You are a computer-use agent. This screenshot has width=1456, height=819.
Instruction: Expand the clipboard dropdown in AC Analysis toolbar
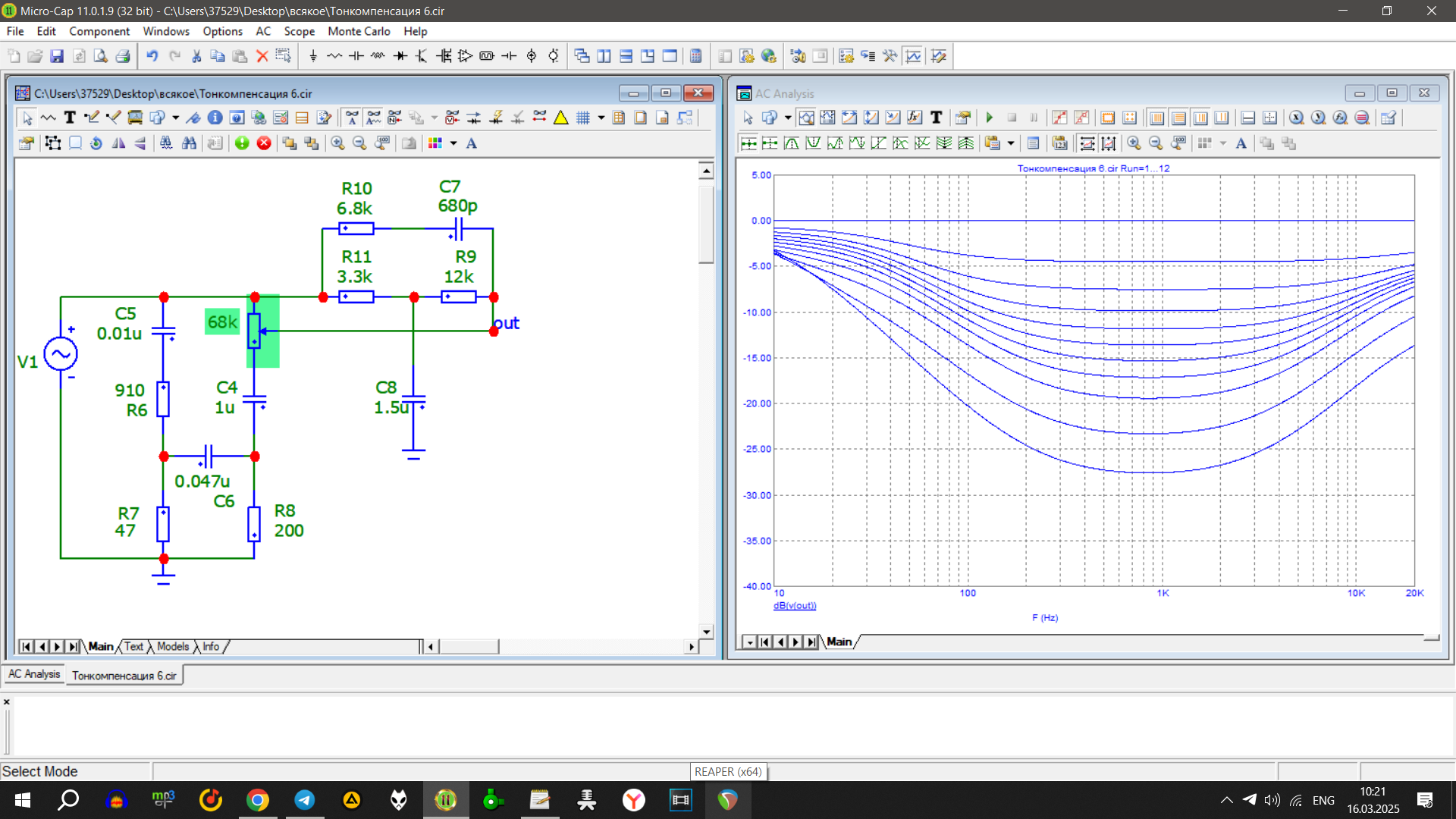(1011, 143)
